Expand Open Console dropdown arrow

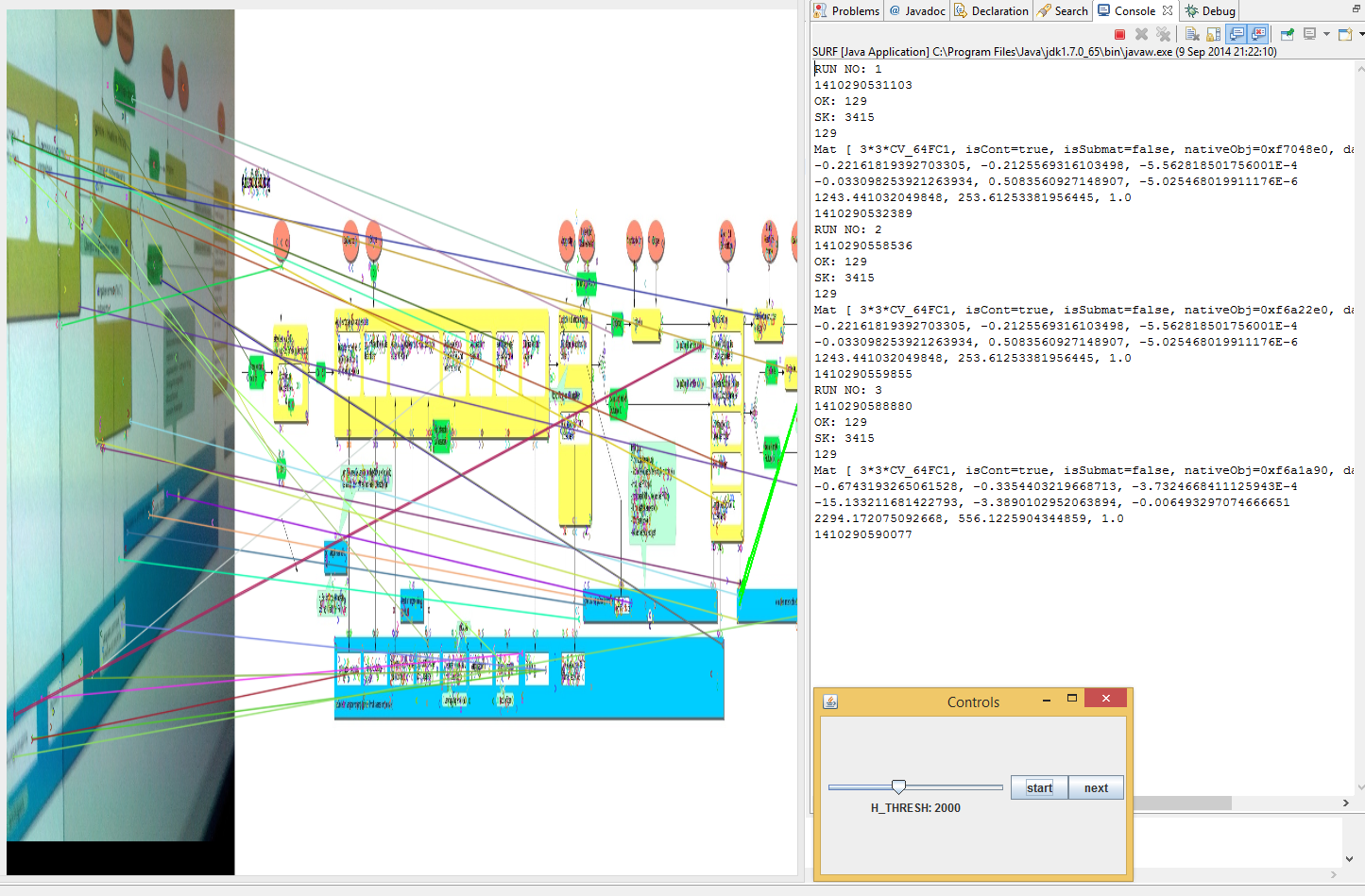1361,34
